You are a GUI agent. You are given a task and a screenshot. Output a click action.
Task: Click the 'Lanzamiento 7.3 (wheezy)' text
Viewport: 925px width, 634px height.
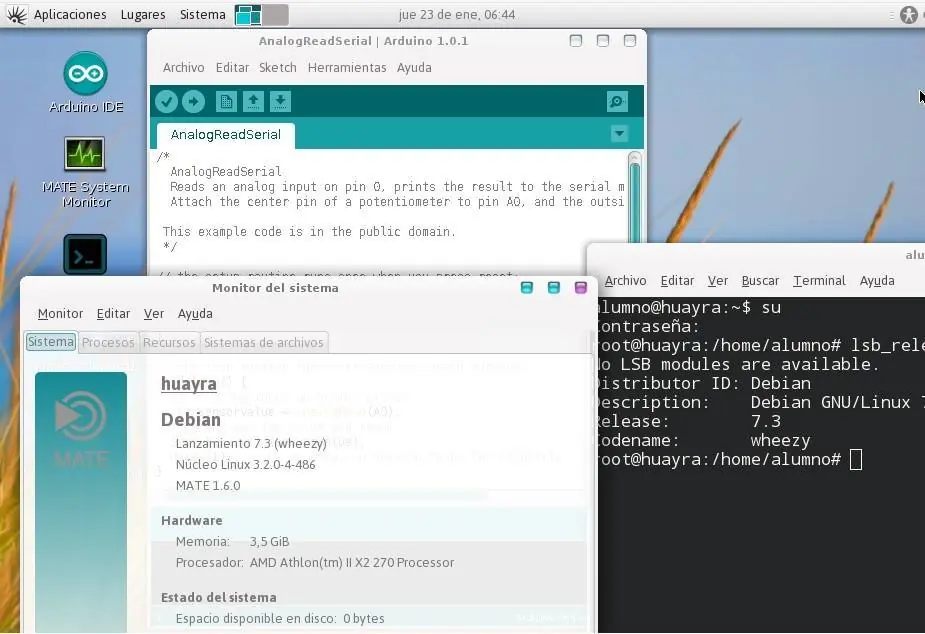(251, 444)
